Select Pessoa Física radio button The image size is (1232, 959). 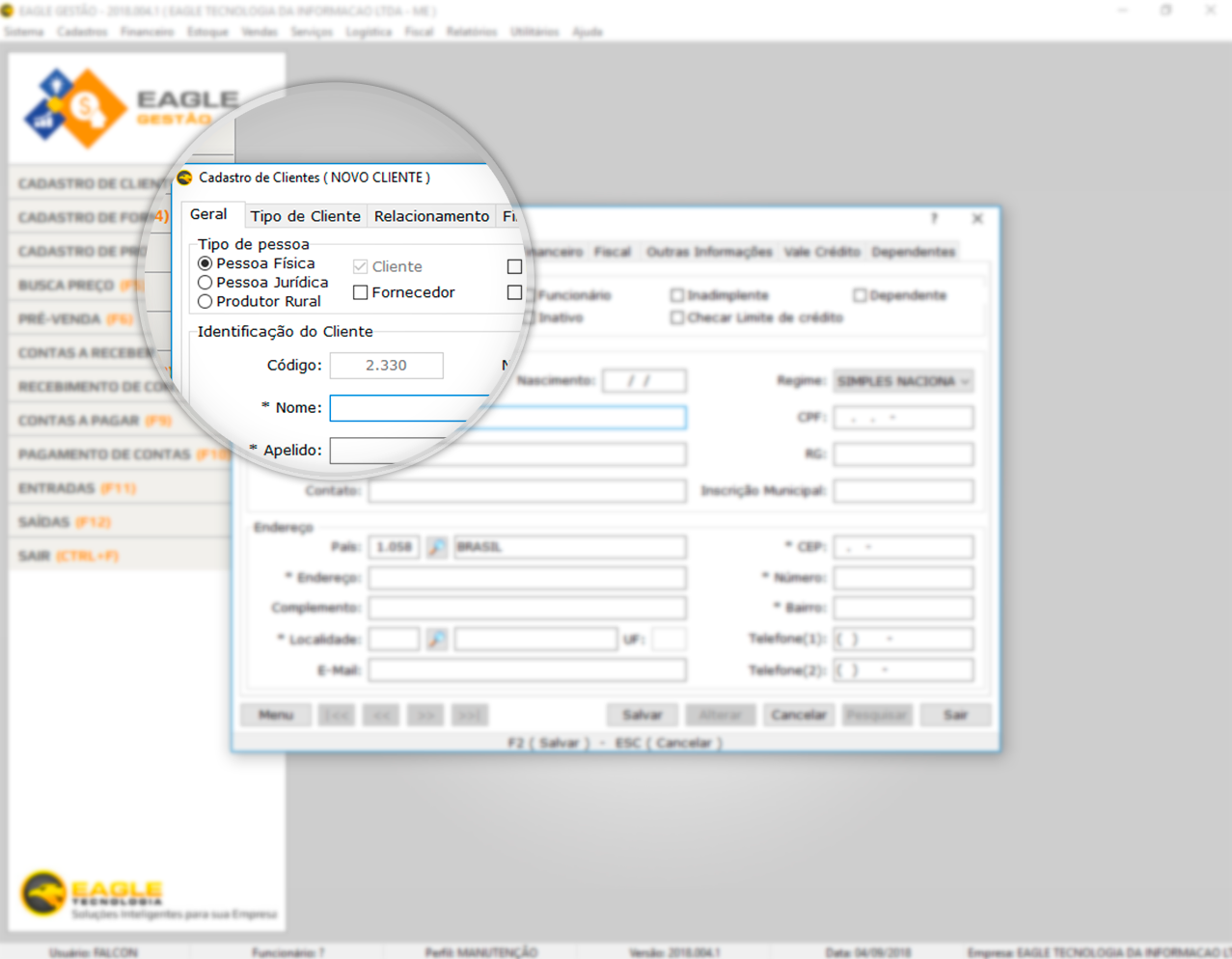[205, 263]
